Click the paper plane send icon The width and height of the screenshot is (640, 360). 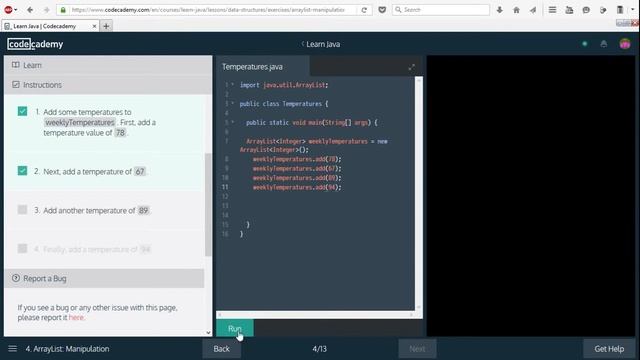click(533, 10)
